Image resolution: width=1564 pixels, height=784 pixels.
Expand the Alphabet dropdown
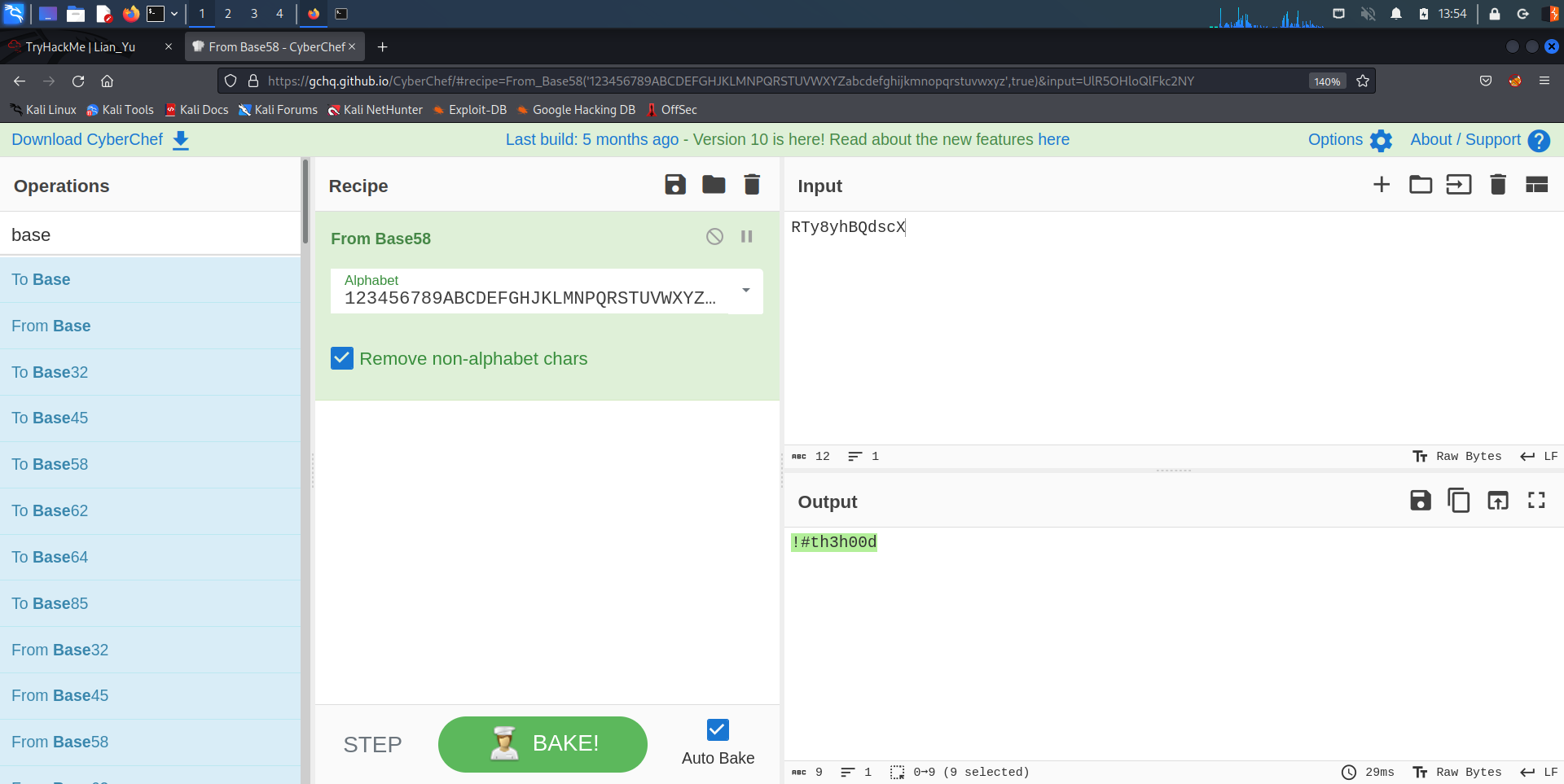point(745,291)
